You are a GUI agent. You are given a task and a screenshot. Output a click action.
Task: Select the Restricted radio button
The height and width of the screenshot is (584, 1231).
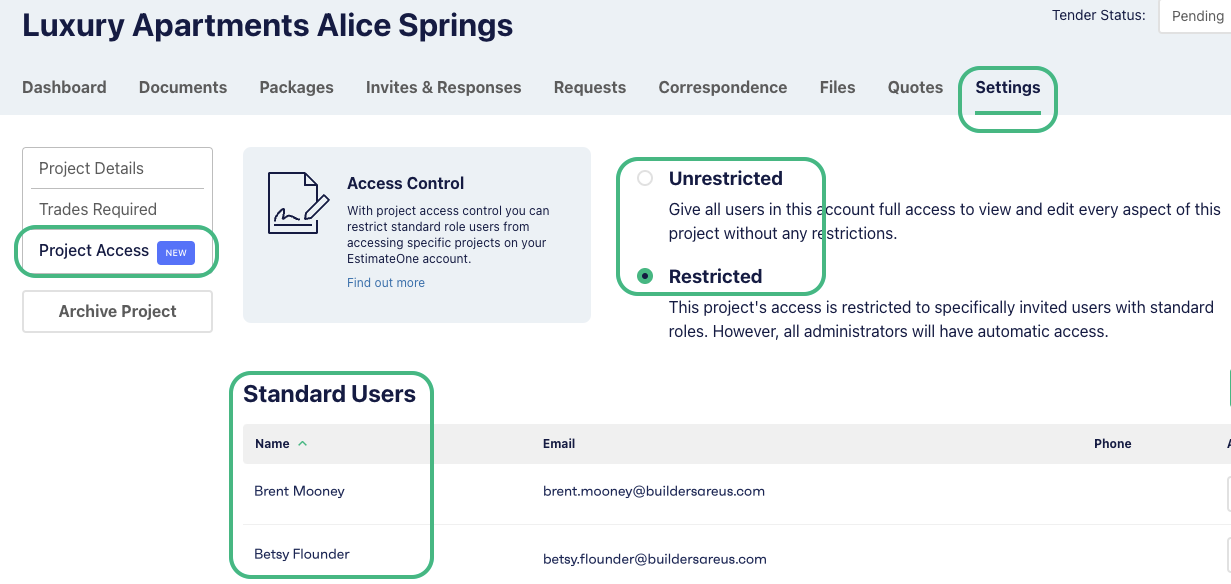pyautogui.click(x=645, y=276)
